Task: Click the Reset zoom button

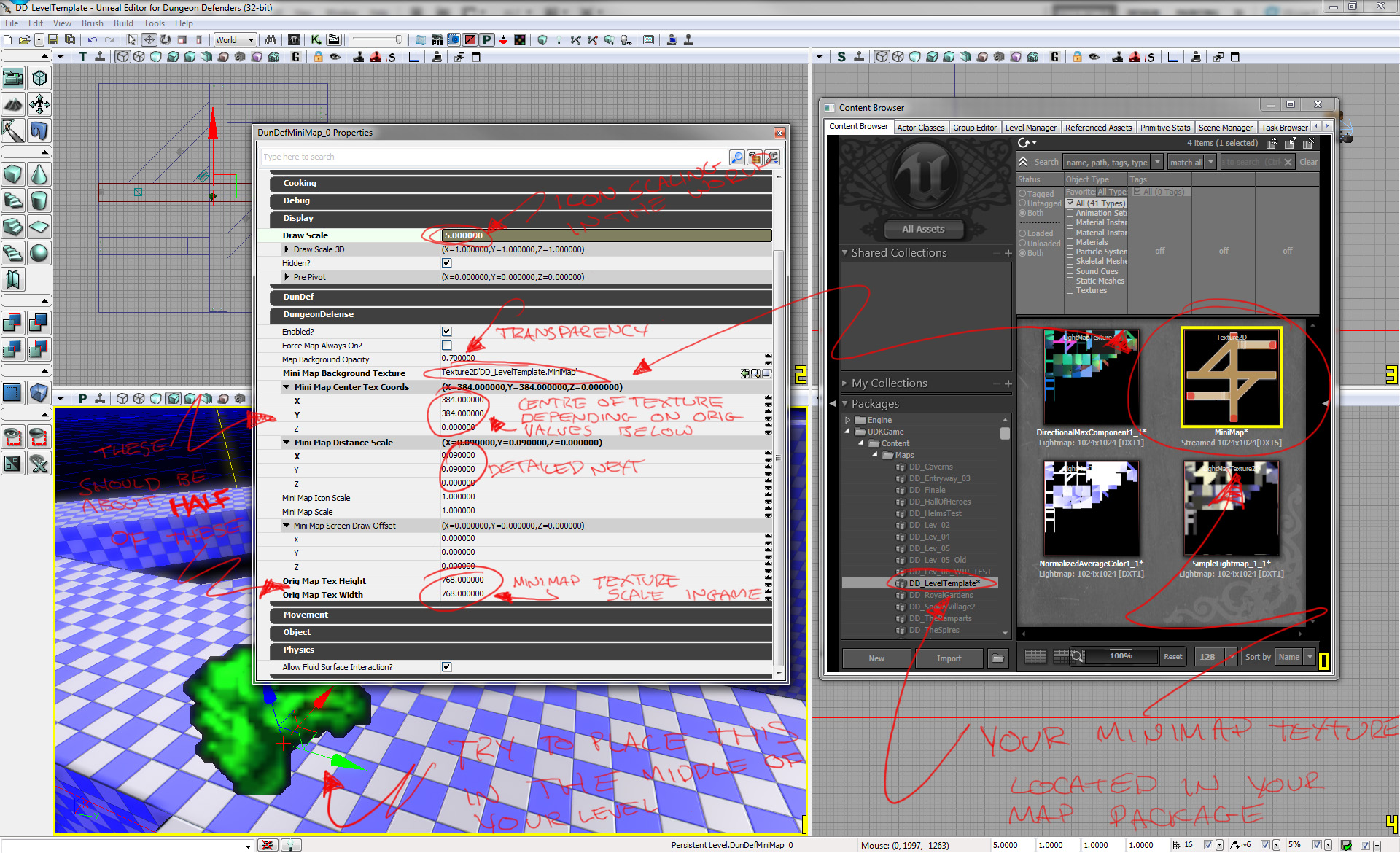Action: [x=1172, y=657]
